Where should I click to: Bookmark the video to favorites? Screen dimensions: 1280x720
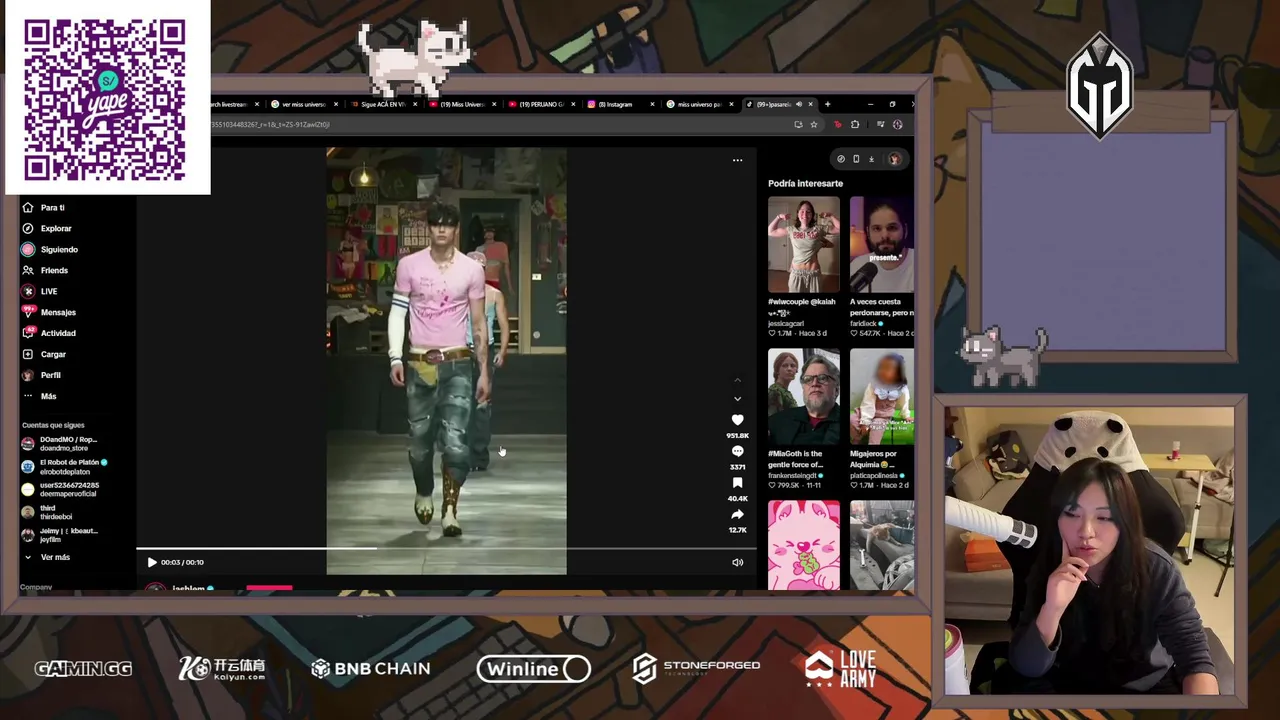coord(737,483)
